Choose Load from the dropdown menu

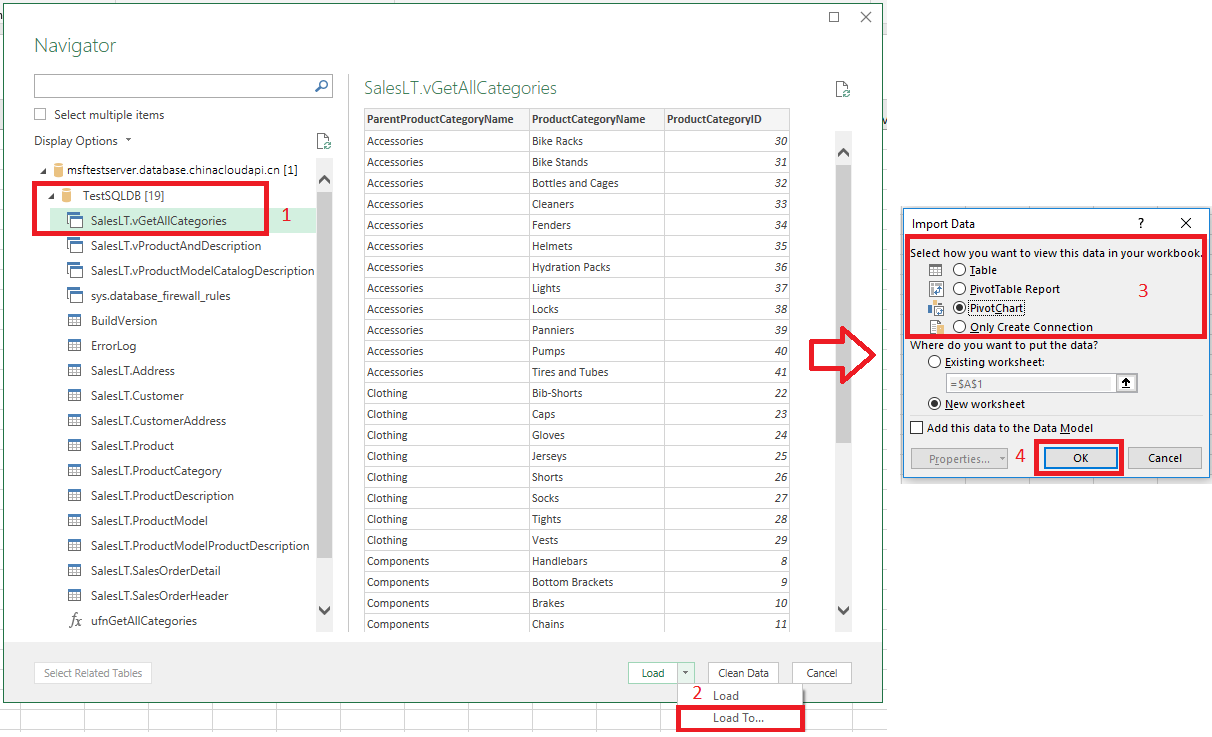726,696
